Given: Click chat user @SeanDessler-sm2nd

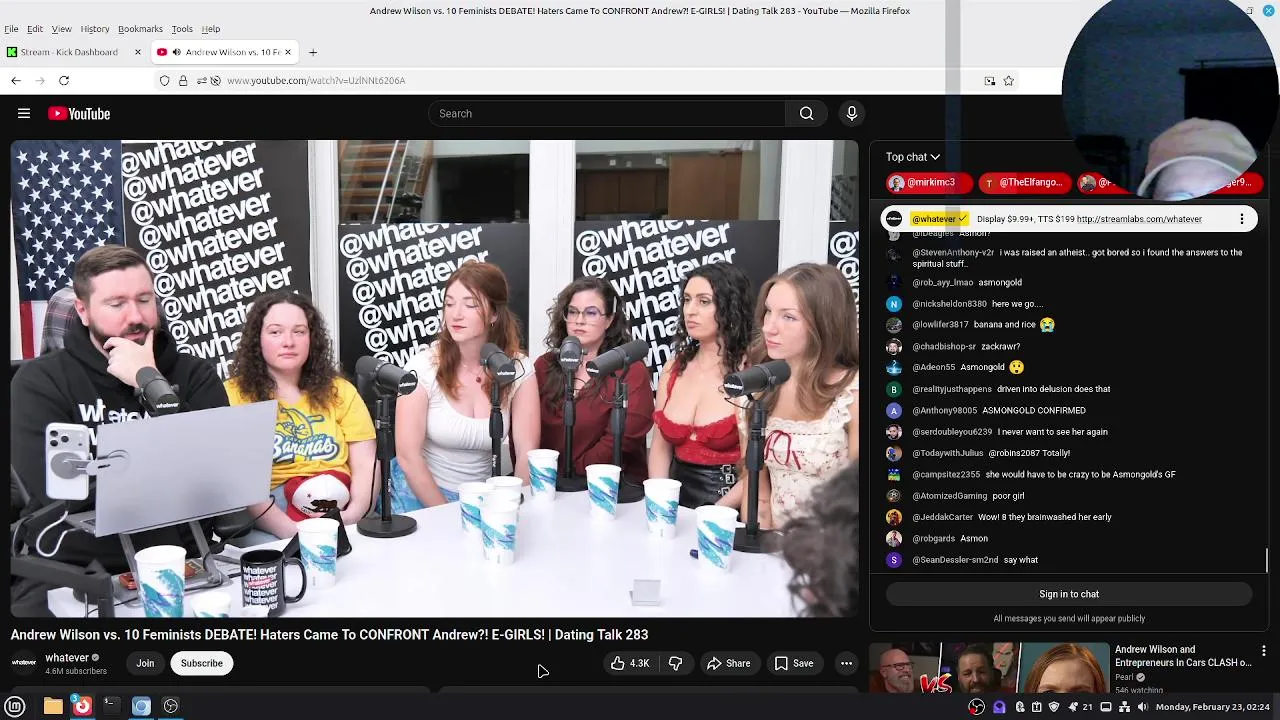Looking at the screenshot, I should 955,561.
